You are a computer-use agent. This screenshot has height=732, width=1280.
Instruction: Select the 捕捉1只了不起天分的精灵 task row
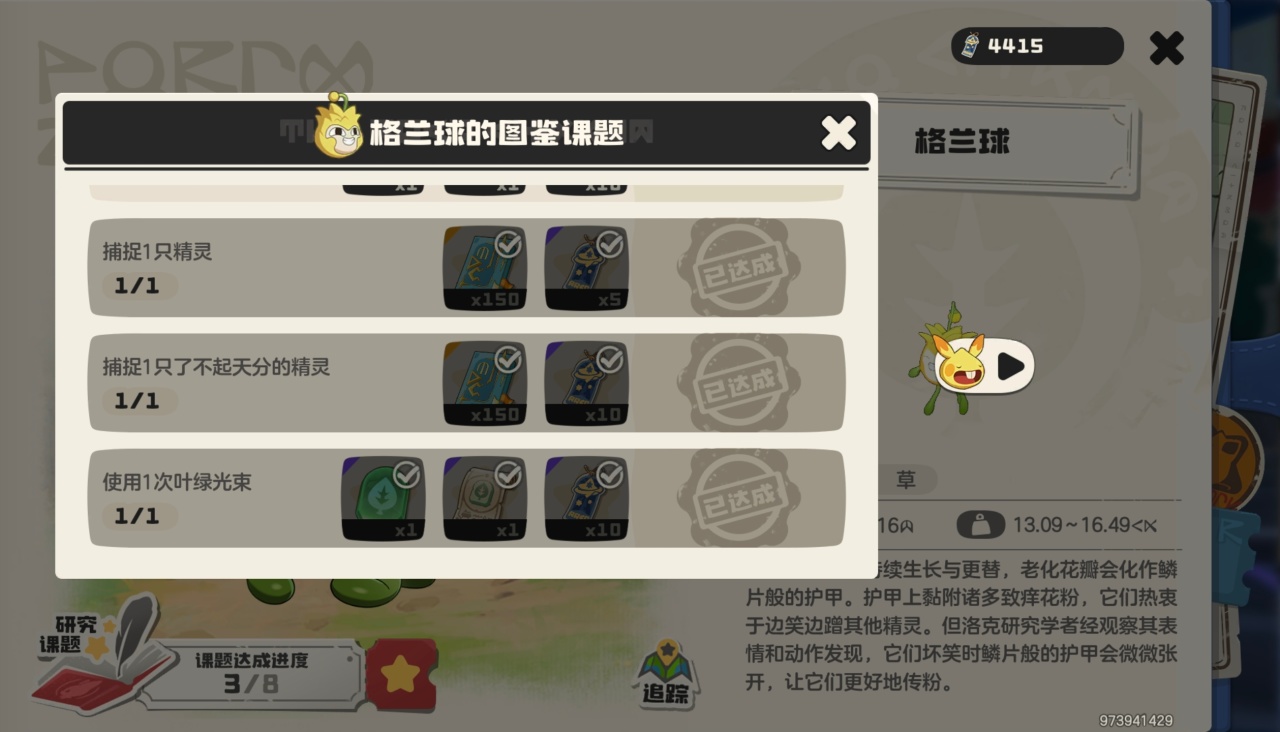467,383
